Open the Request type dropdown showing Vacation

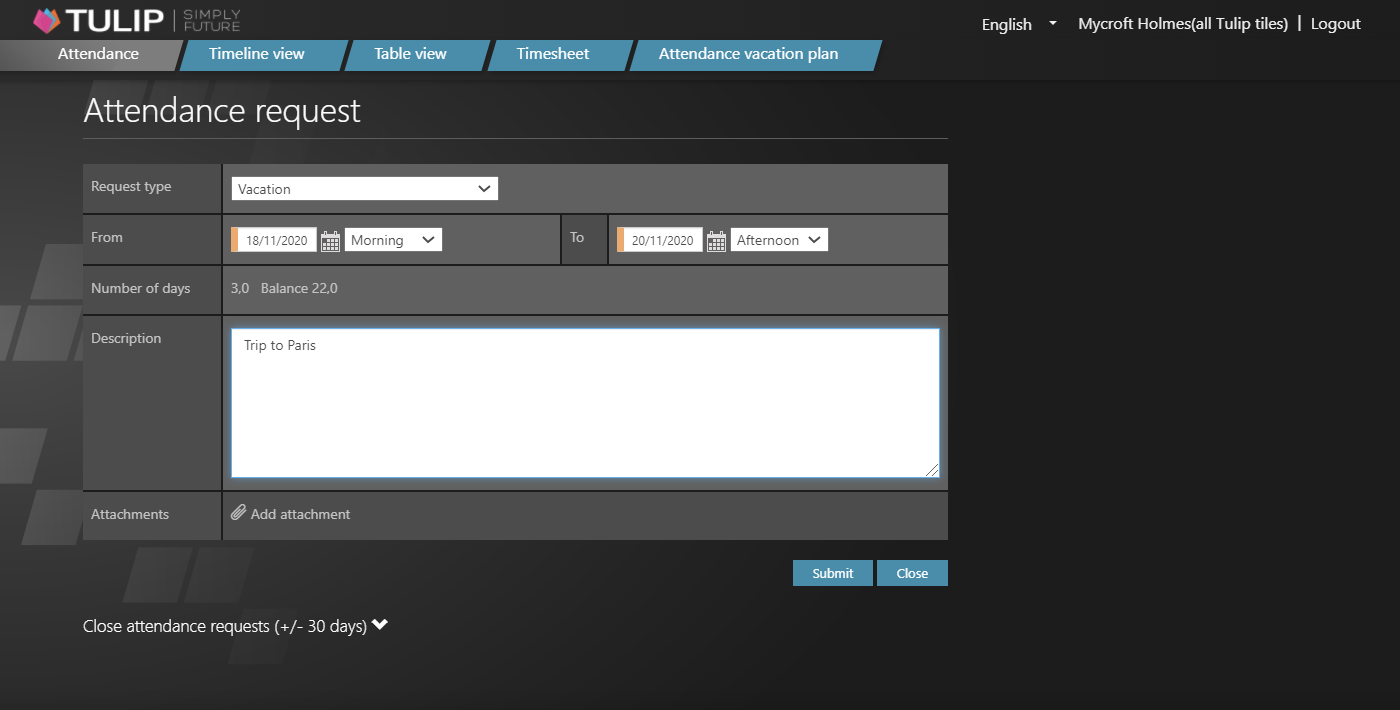364,188
